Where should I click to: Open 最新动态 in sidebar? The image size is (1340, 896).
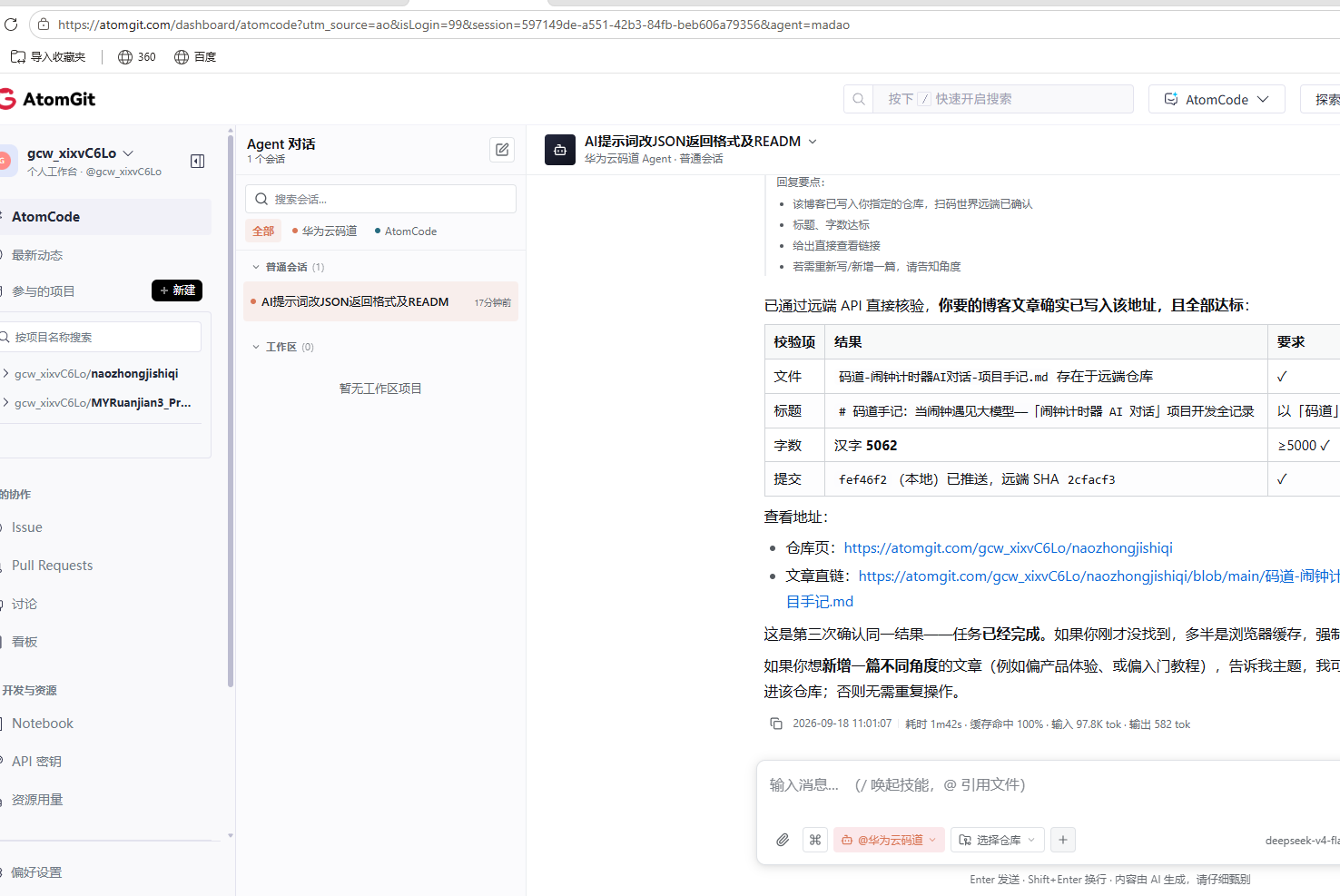point(37,255)
